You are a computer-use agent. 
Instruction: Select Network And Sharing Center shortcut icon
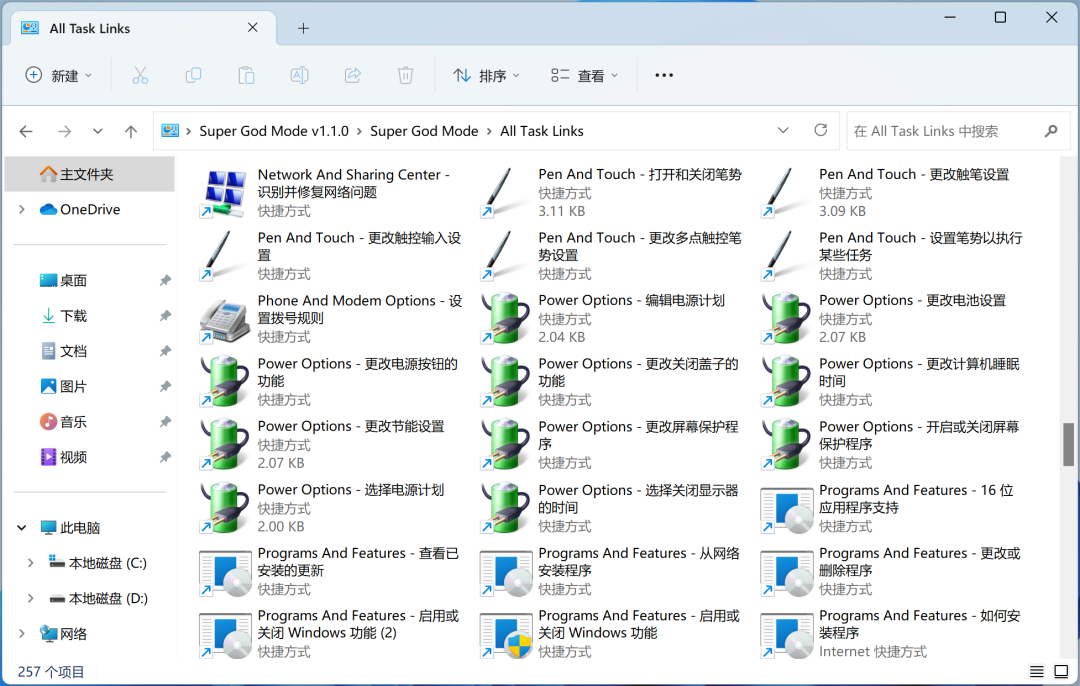224,193
